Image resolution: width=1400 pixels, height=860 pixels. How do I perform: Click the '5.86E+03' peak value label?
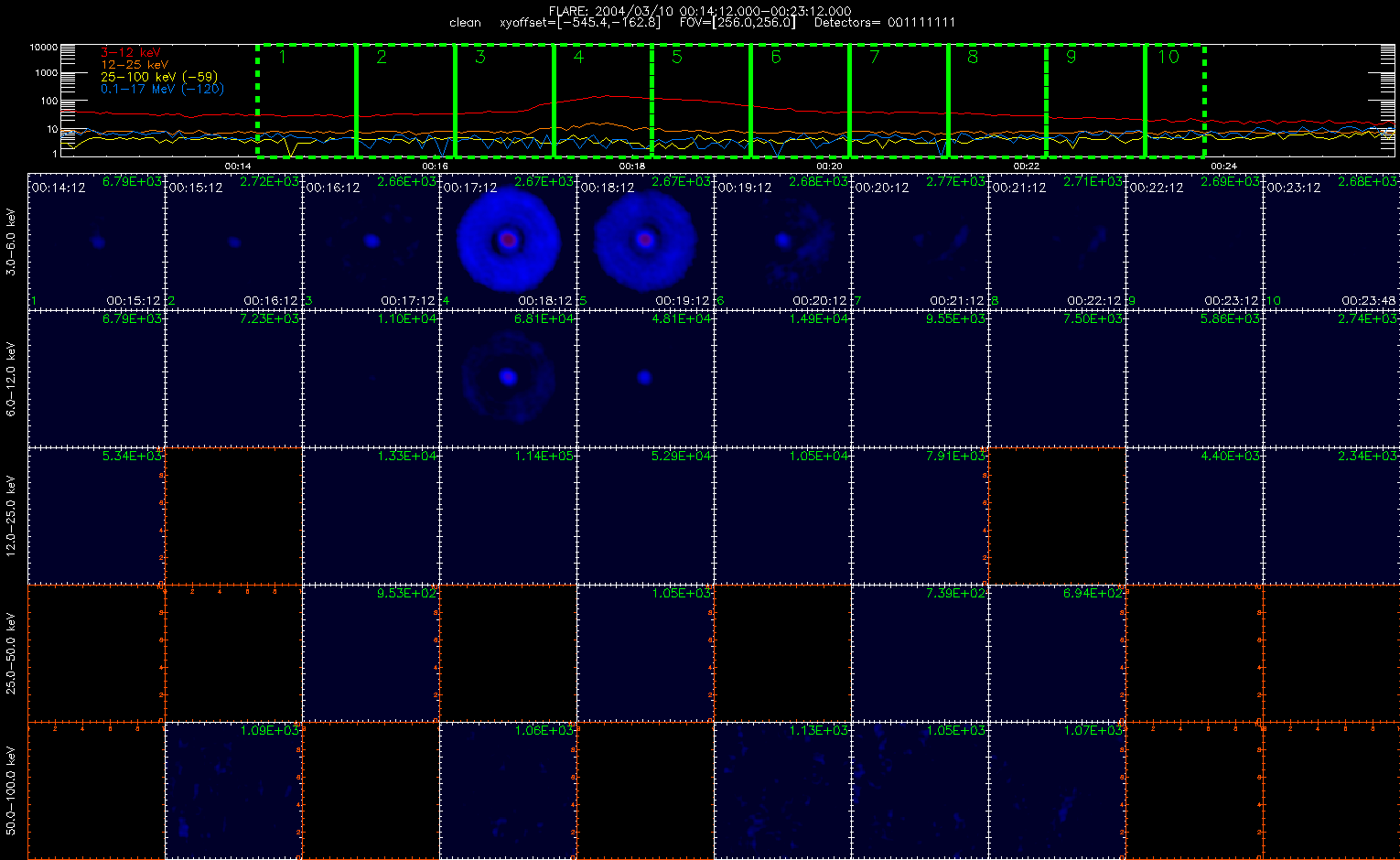click(x=1231, y=318)
